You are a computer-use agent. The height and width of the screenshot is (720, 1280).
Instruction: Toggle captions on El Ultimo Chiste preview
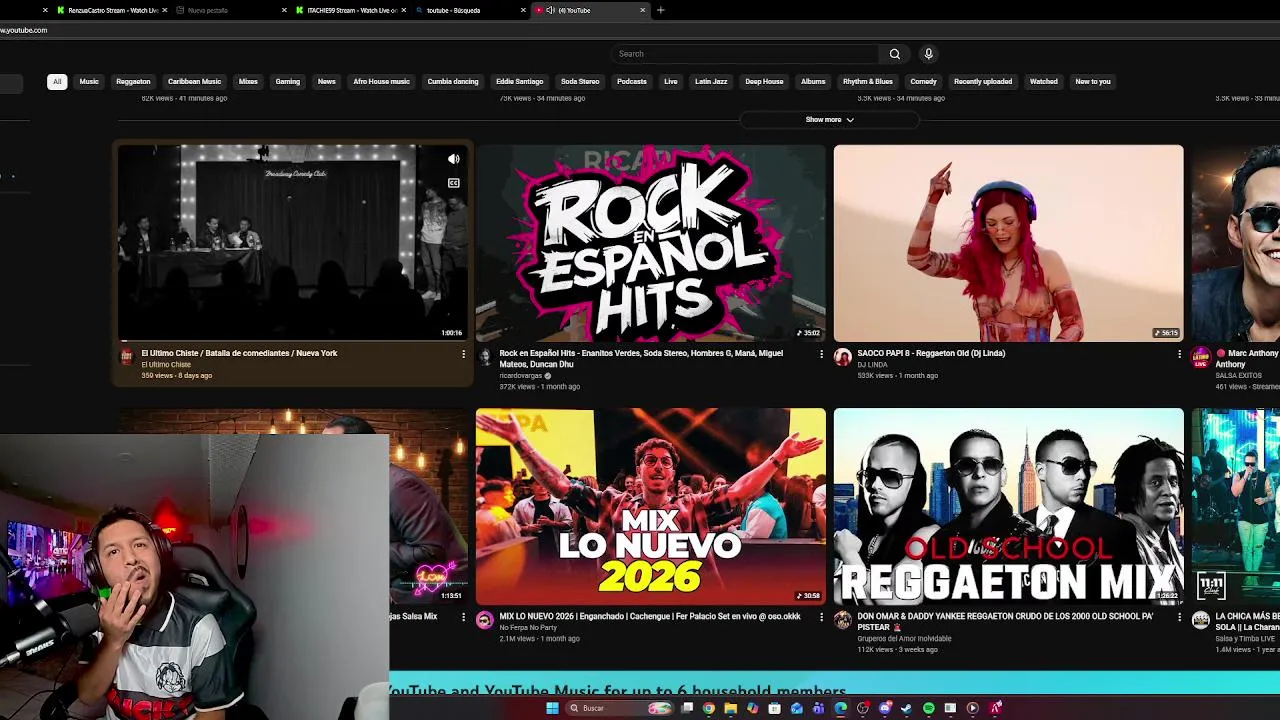click(454, 183)
